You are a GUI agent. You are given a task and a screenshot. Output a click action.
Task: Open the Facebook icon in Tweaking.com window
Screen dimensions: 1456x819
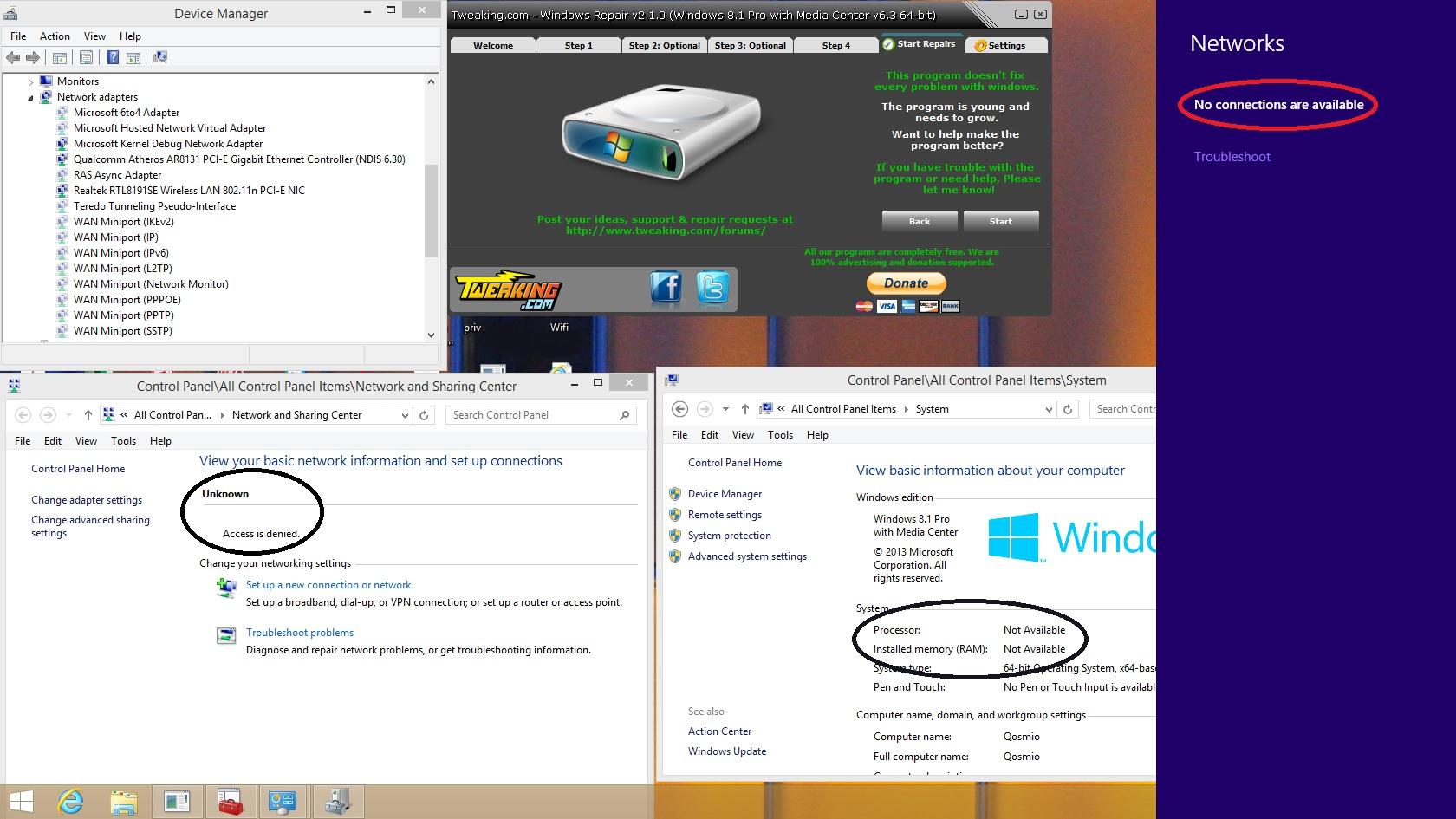click(x=666, y=287)
